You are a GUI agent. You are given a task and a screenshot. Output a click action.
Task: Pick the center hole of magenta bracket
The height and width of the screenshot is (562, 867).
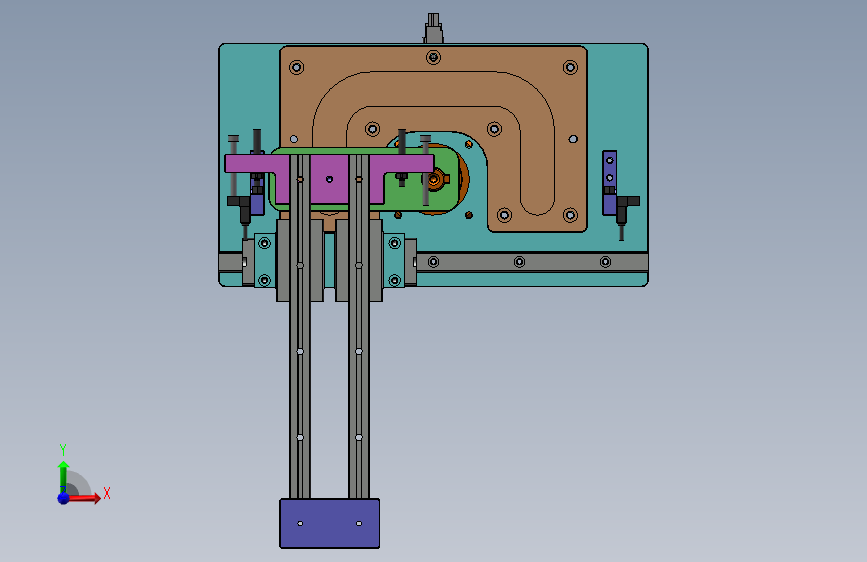(330, 179)
